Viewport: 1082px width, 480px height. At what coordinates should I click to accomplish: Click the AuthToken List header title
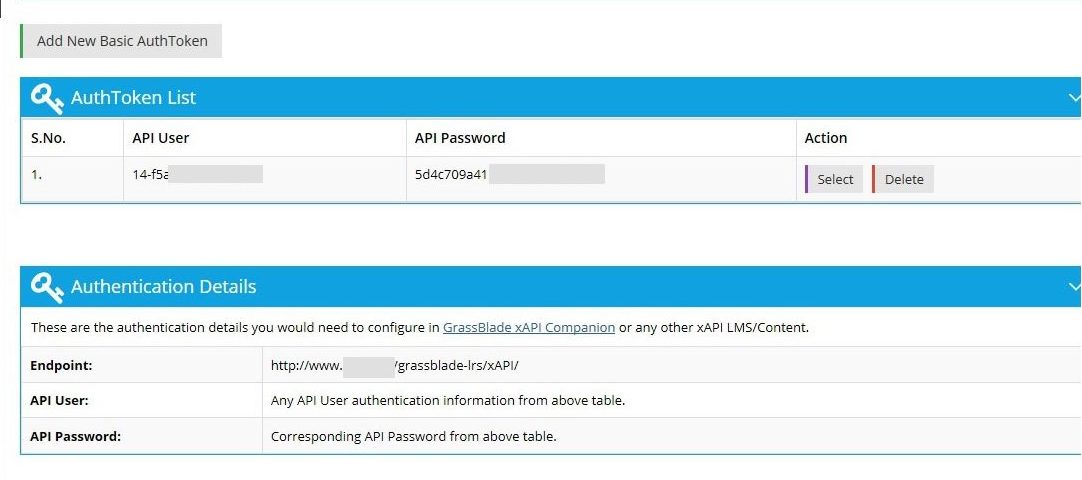133,98
